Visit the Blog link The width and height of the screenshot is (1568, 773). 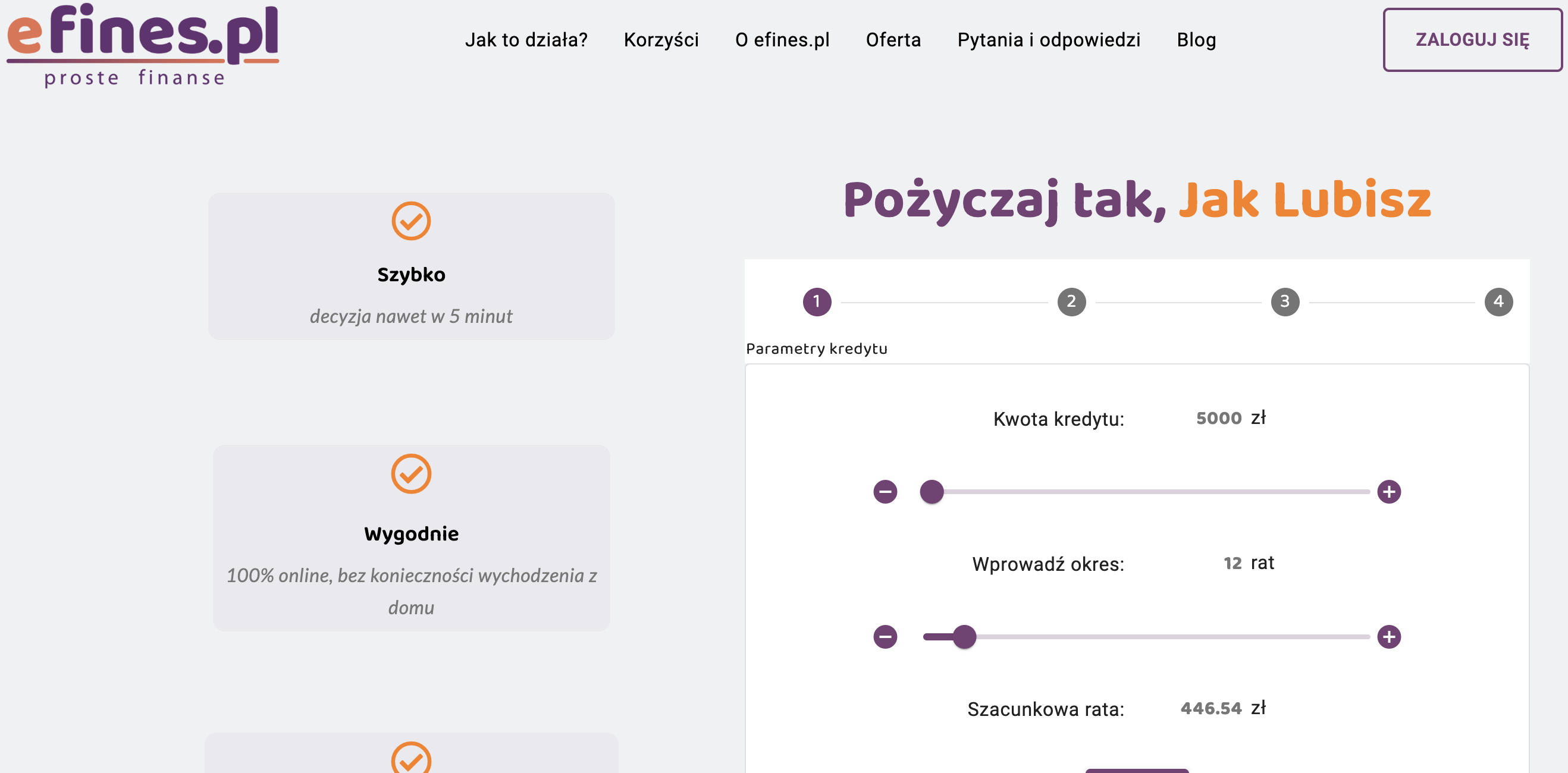1196,40
